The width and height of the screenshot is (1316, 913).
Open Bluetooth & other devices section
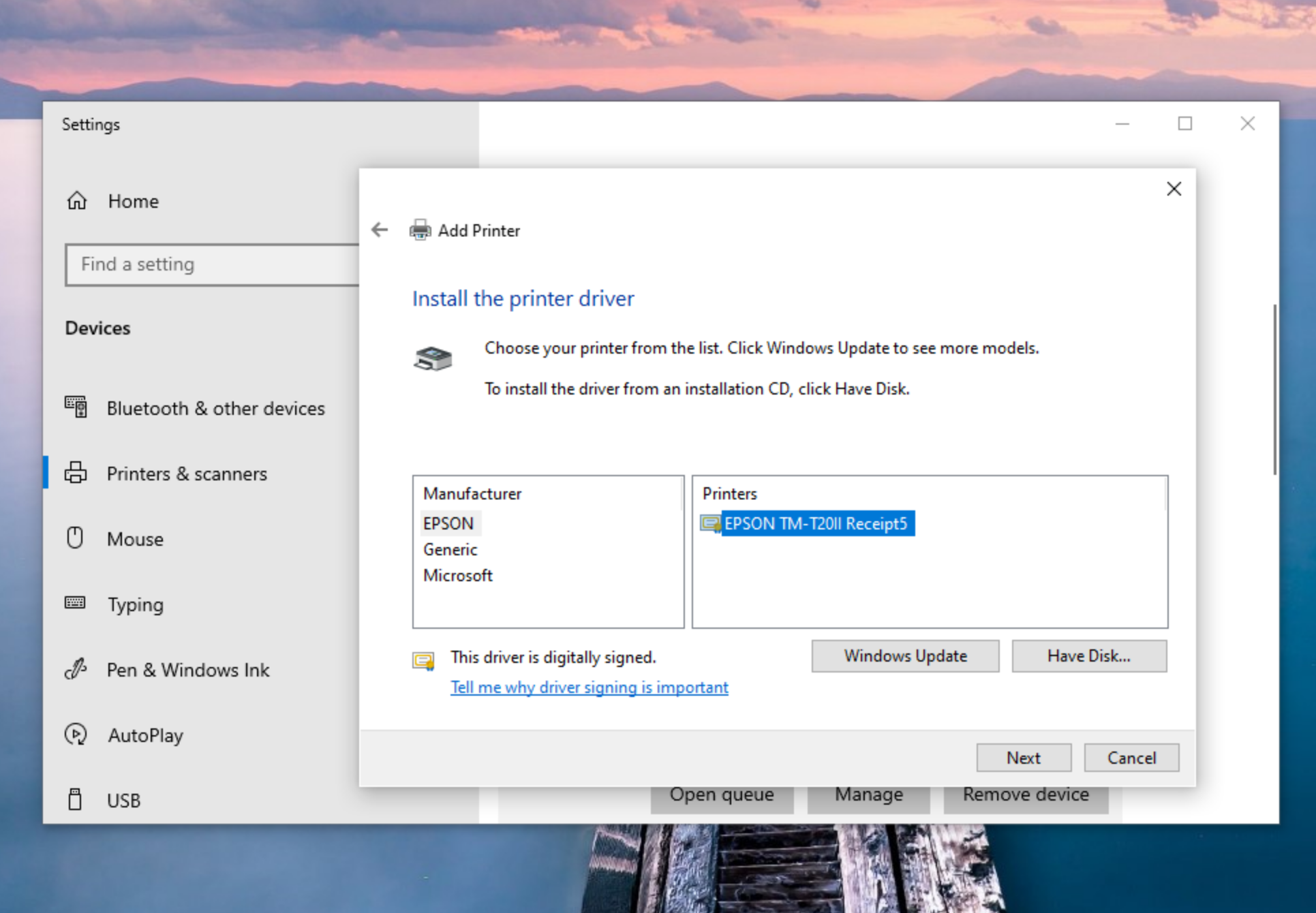point(215,408)
